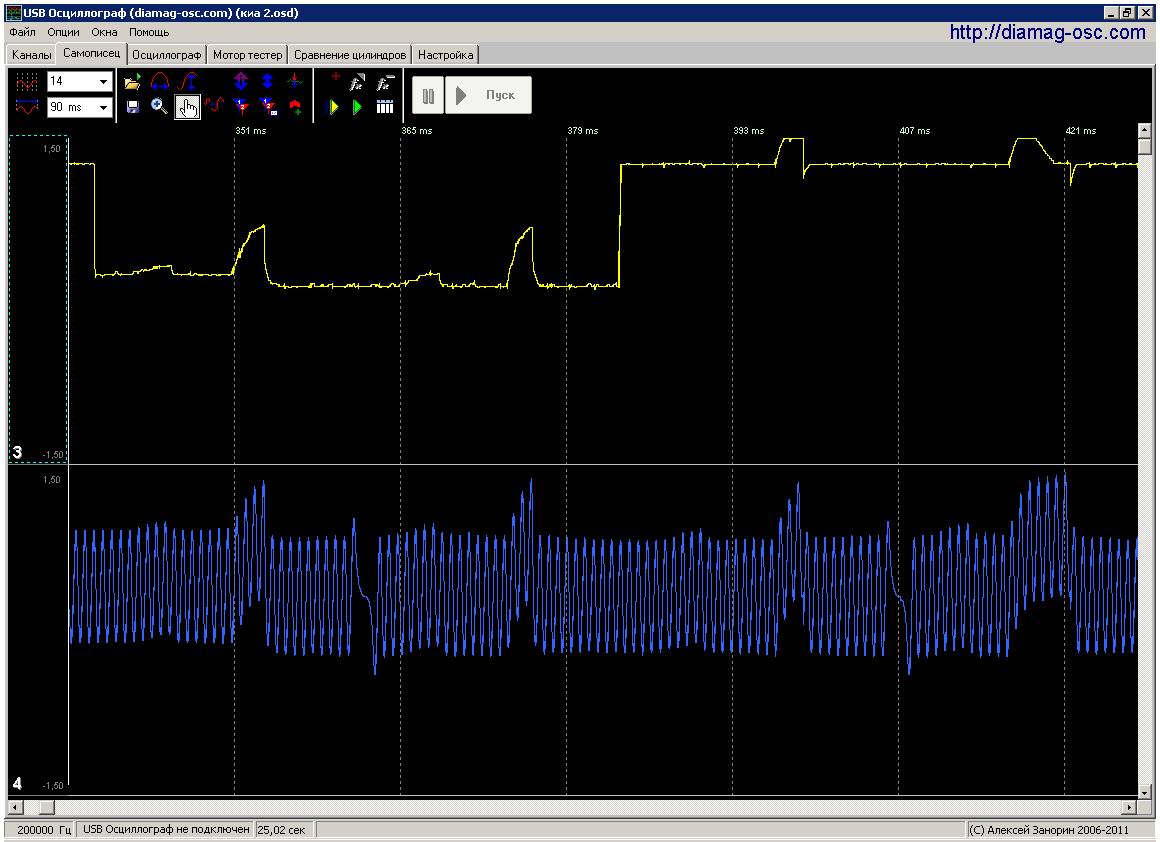Click the red arc horizontal measurement tool
1160x842 pixels.
pyautogui.click(x=160, y=82)
